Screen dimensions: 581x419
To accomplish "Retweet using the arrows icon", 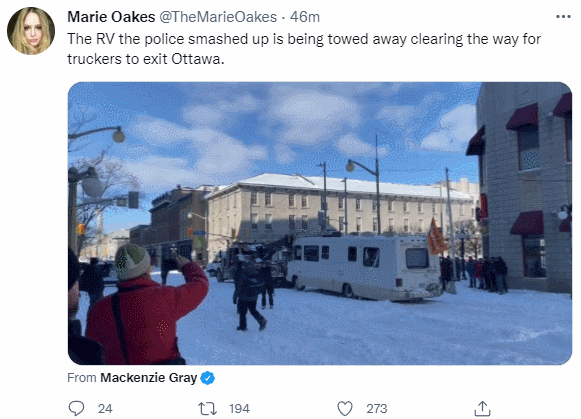I will 208,409.
